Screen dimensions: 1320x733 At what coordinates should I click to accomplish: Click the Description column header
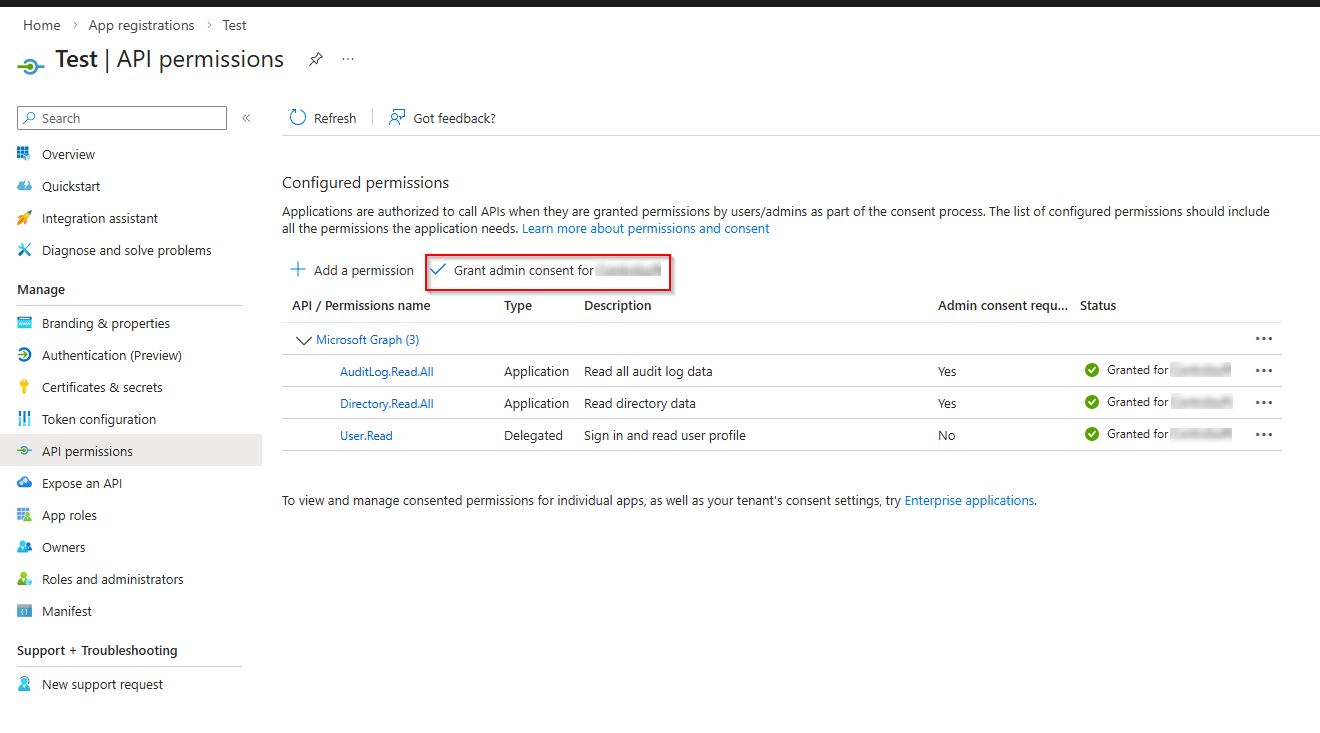[x=618, y=306]
